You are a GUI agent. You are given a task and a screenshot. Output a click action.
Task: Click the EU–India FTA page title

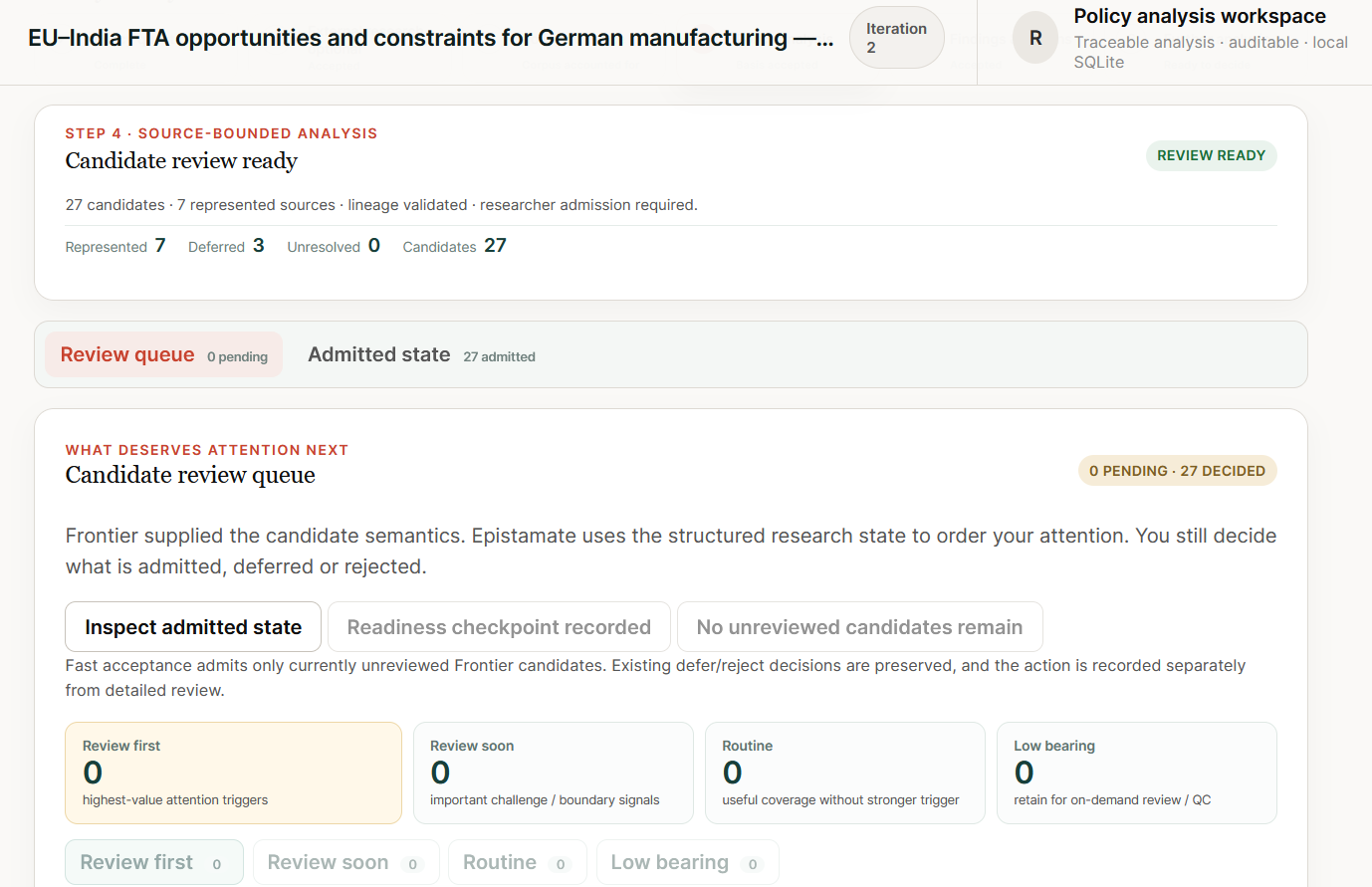[x=430, y=38]
